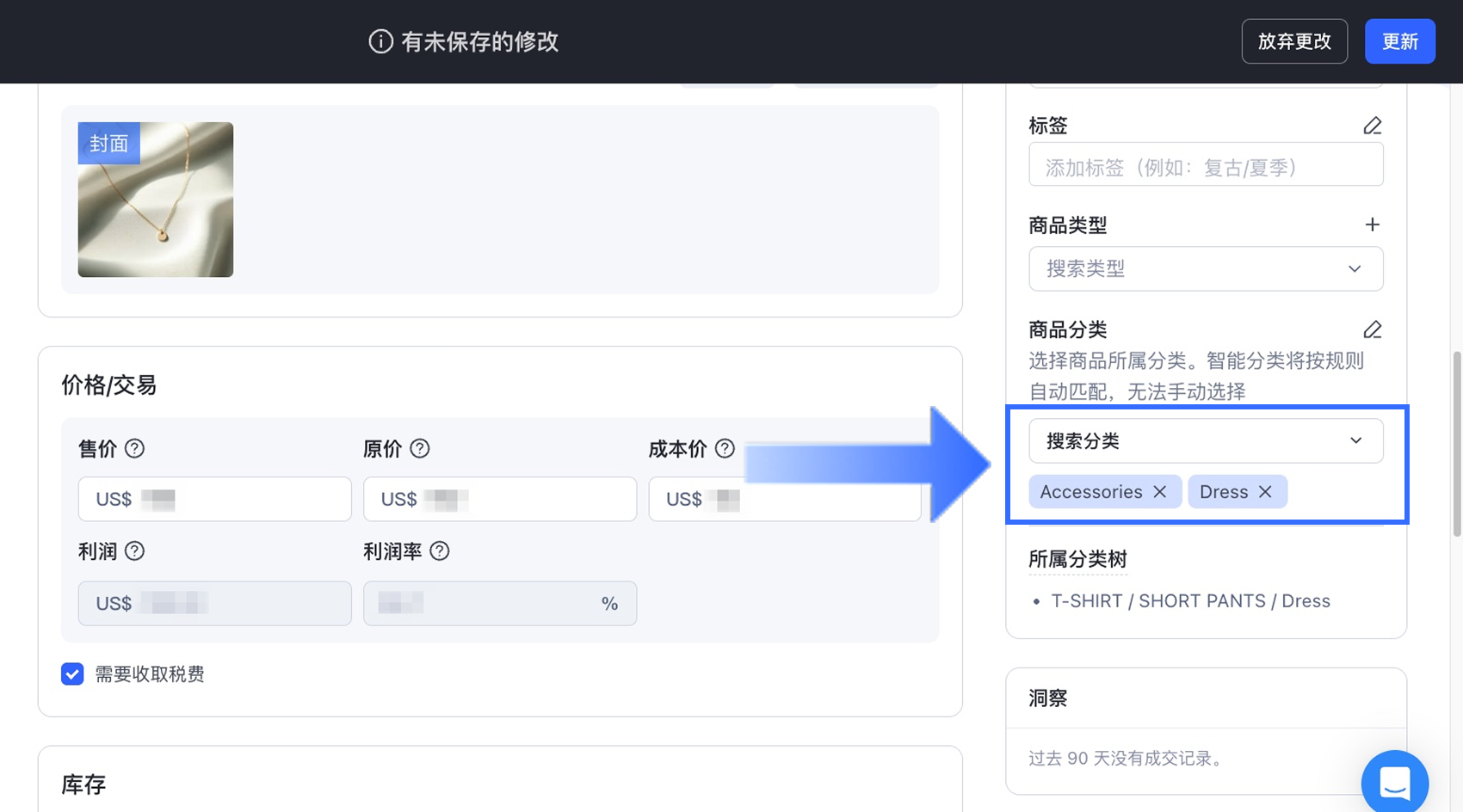This screenshot has height=812, width=1463.
Task: Open the 成本价 help tooltip icon
Action: (725, 448)
